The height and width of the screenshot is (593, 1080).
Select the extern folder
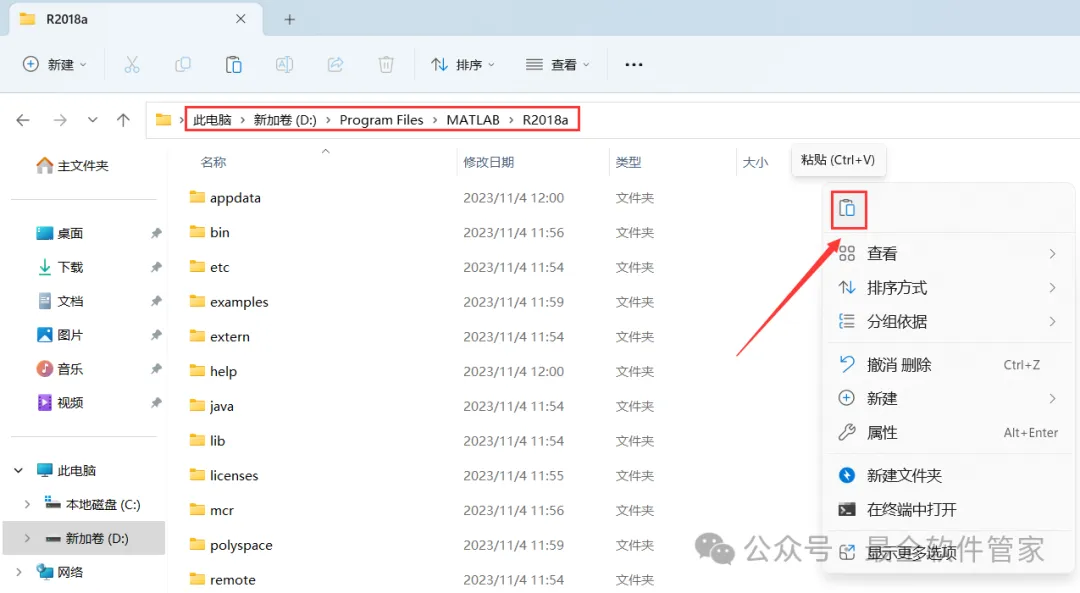pyautogui.click(x=220, y=336)
